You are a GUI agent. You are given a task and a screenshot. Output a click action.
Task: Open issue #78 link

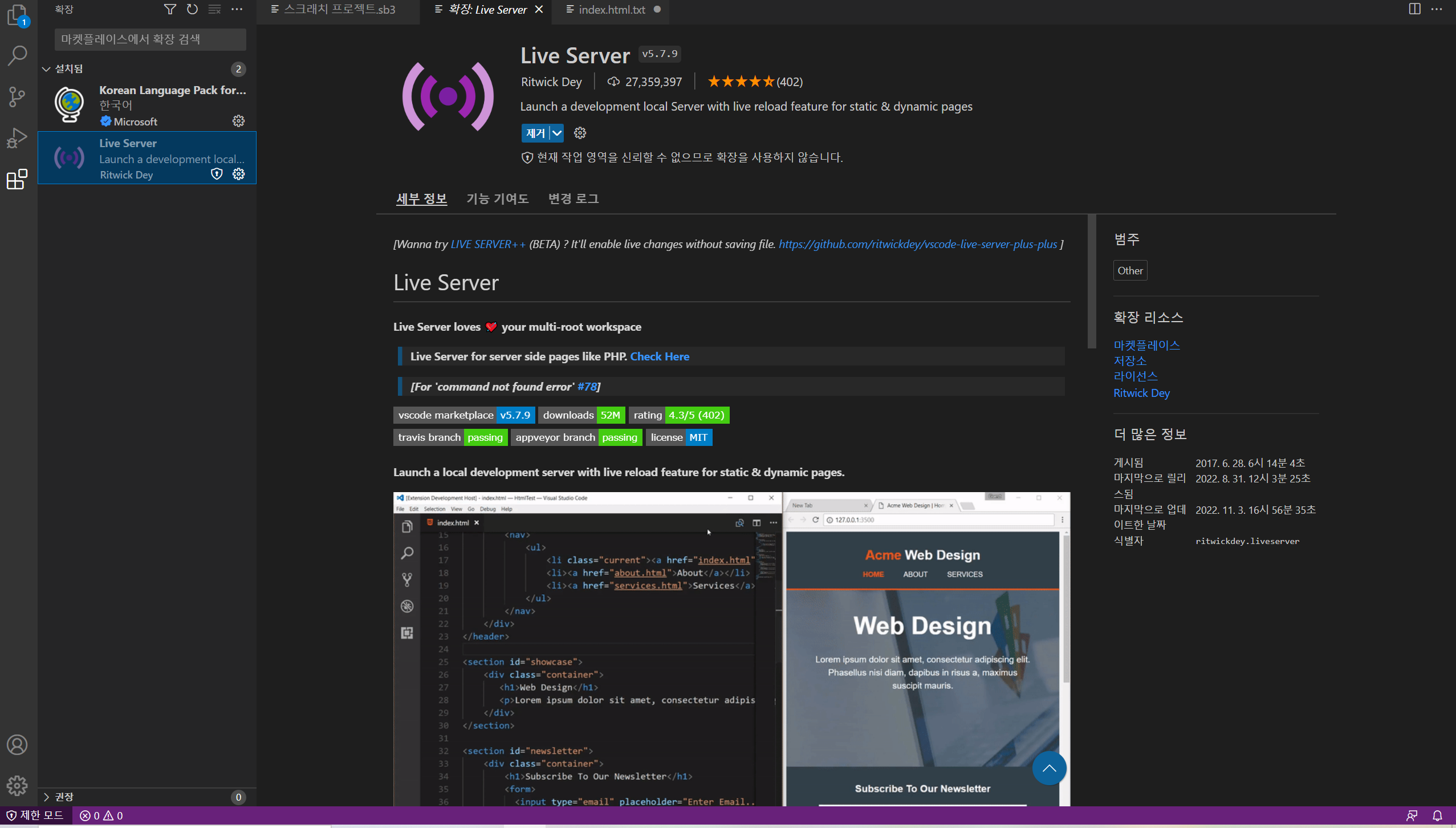click(587, 387)
